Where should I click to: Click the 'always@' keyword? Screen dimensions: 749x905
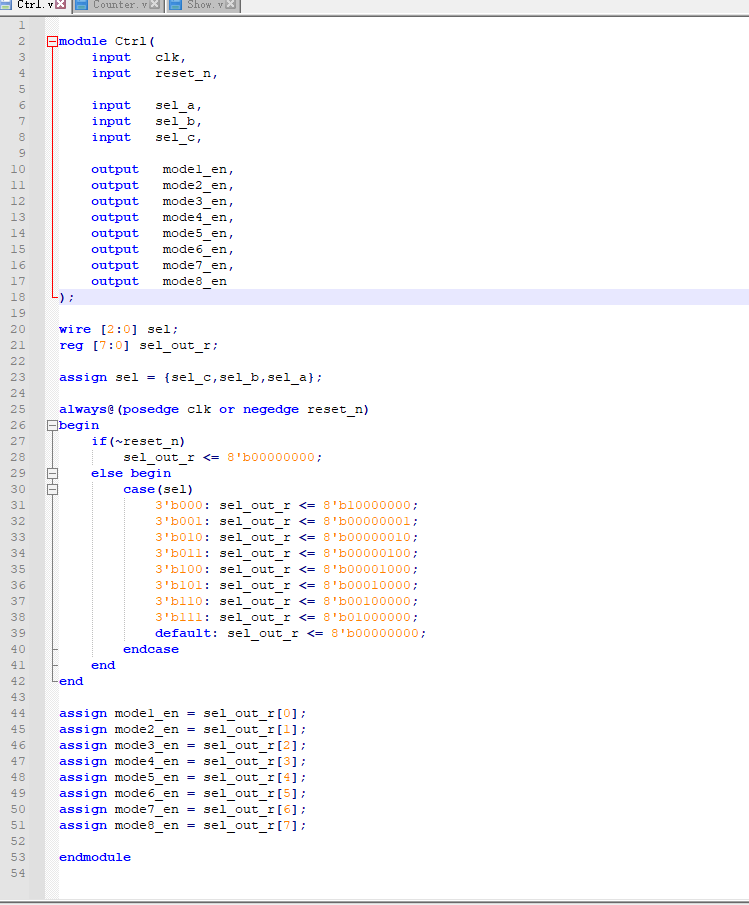click(87, 409)
